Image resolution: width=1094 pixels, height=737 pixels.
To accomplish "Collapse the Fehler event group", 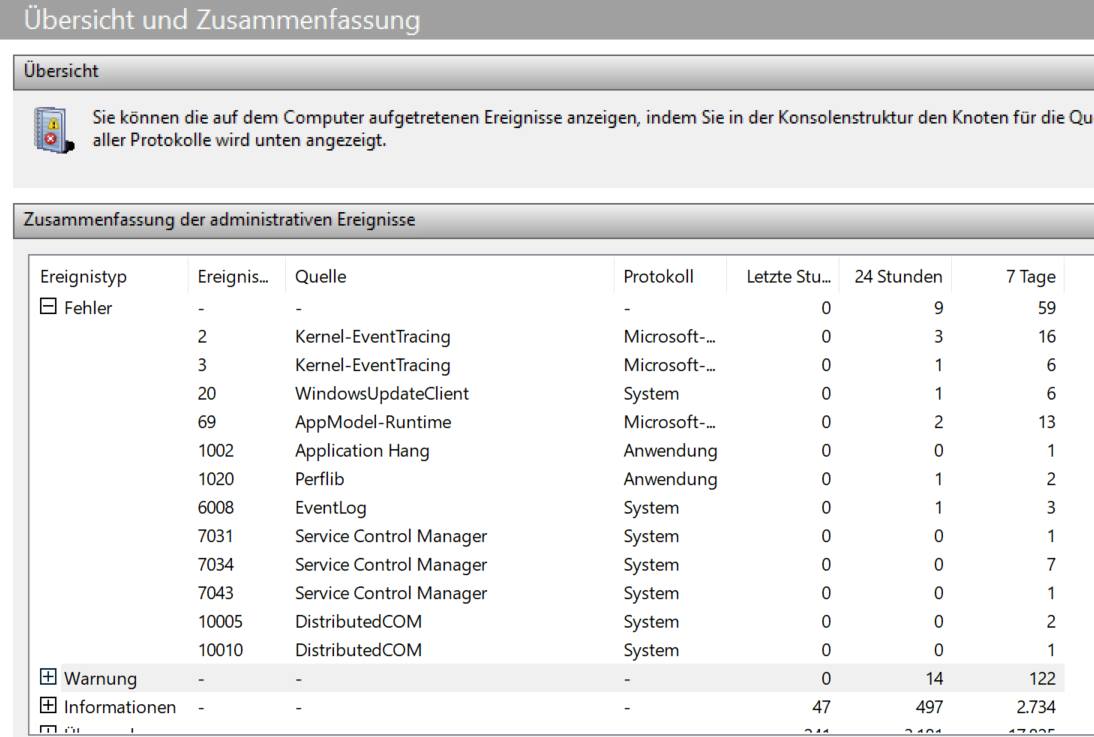I will click(x=48, y=308).
